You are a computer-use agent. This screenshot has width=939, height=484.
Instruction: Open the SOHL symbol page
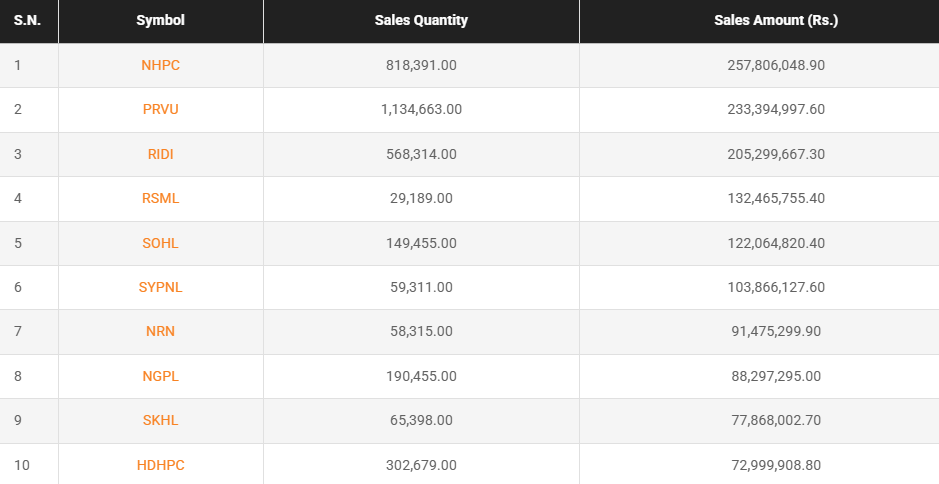click(x=161, y=243)
